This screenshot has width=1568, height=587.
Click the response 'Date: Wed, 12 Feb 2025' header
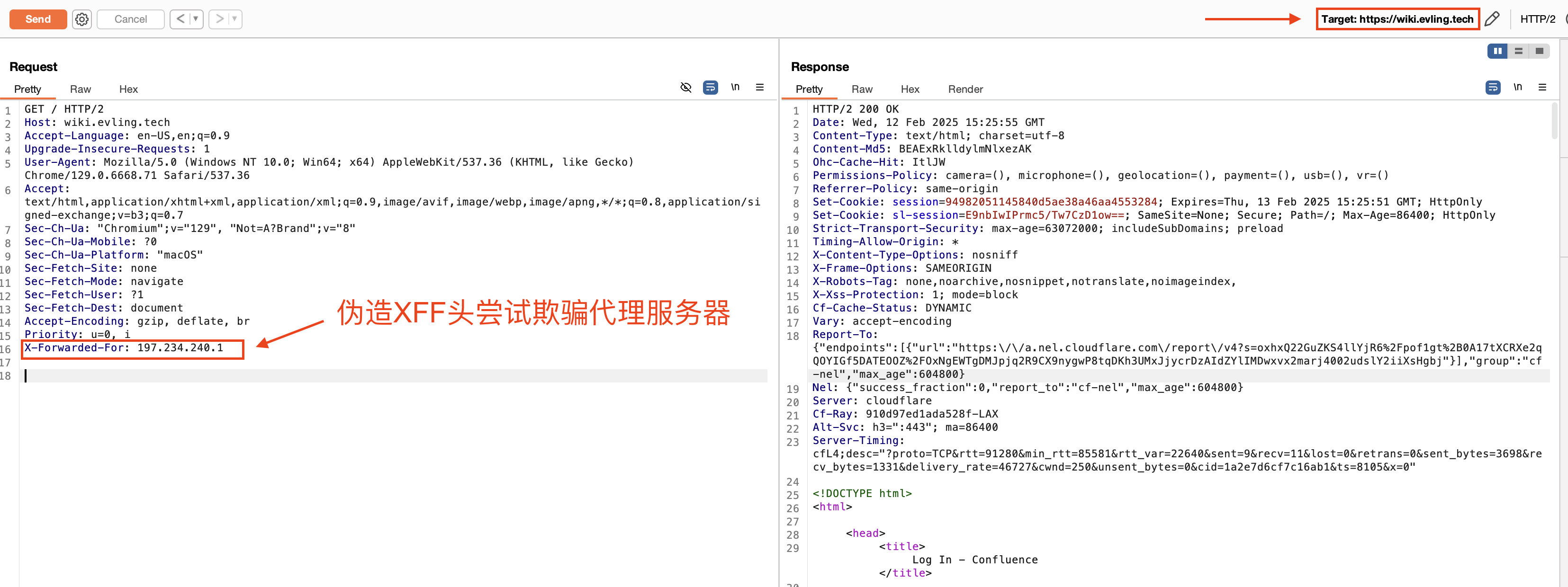928,122
